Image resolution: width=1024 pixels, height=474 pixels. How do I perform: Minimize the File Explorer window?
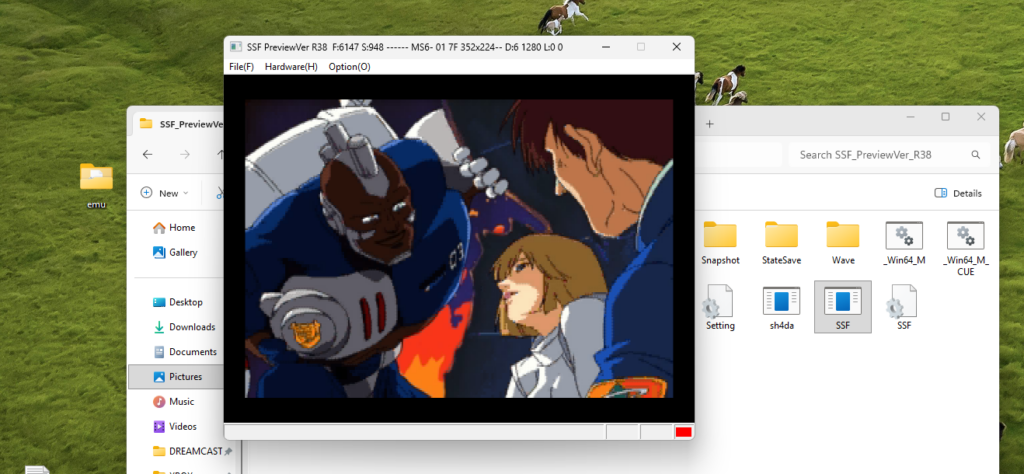[x=910, y=117]
